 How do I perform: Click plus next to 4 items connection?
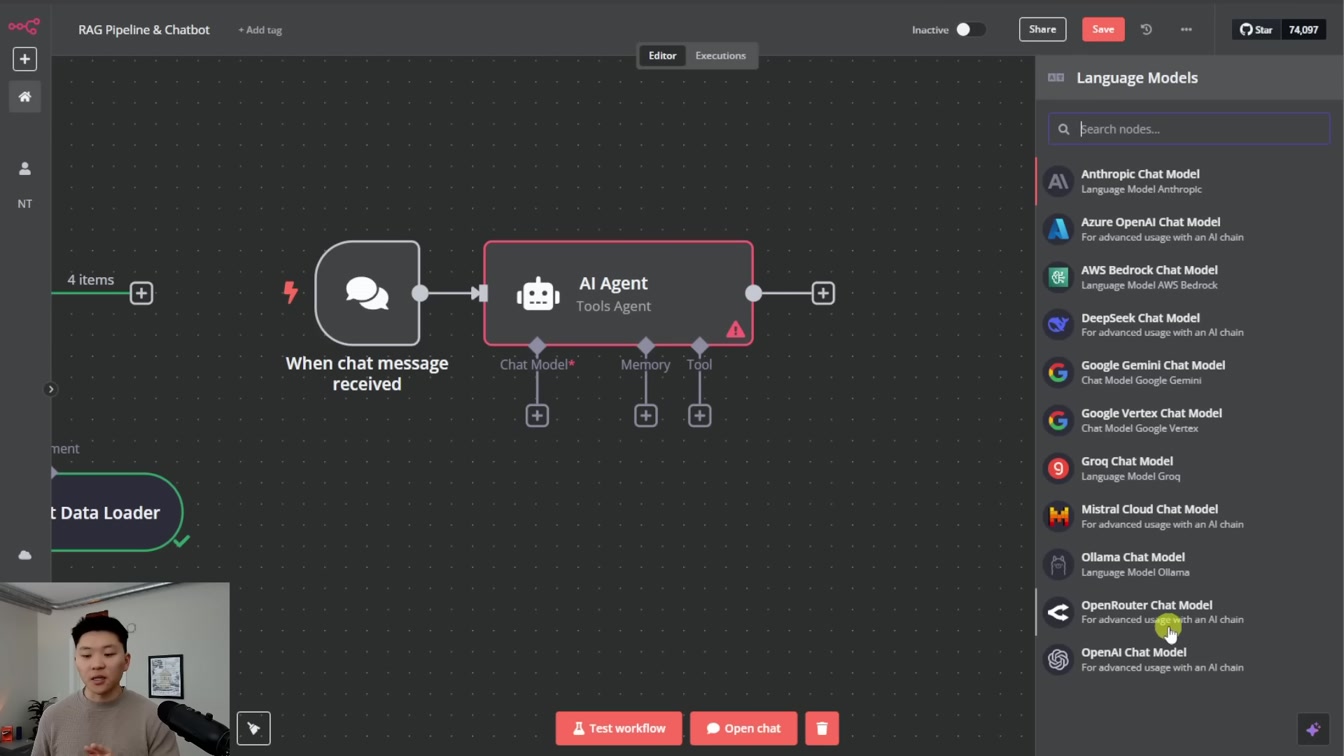click(x=141, y=293)
